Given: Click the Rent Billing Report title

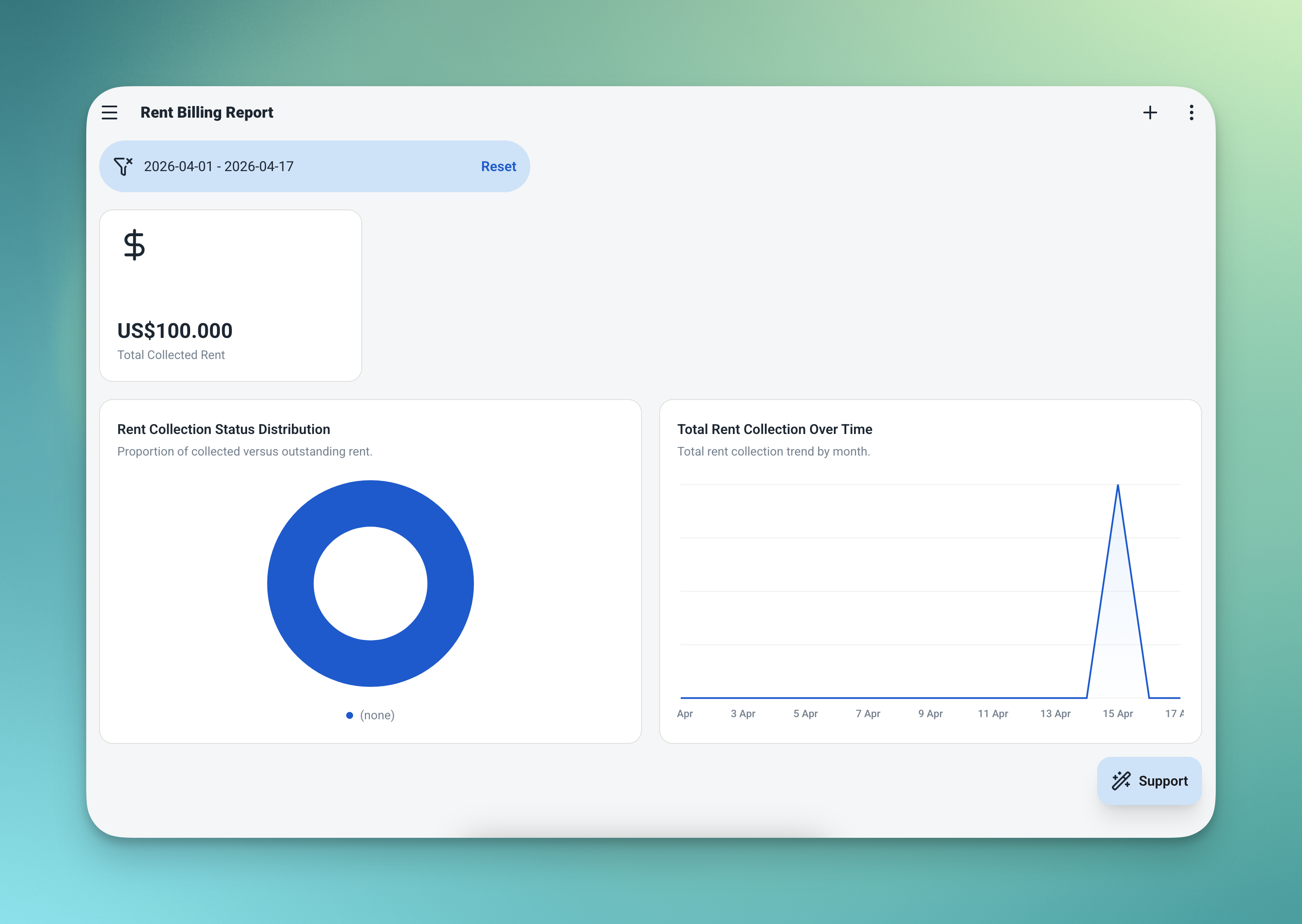Looking at the screenshot, I should [x=207, y=112].
